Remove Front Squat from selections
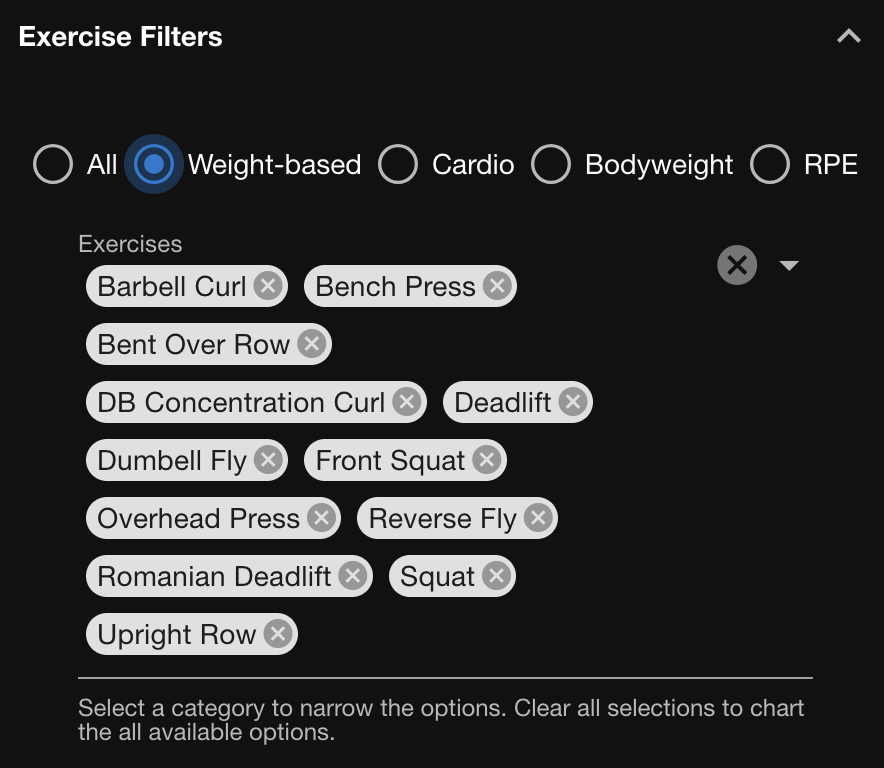The width and height of the screenshot is (884, 768). tap(486, 461)
